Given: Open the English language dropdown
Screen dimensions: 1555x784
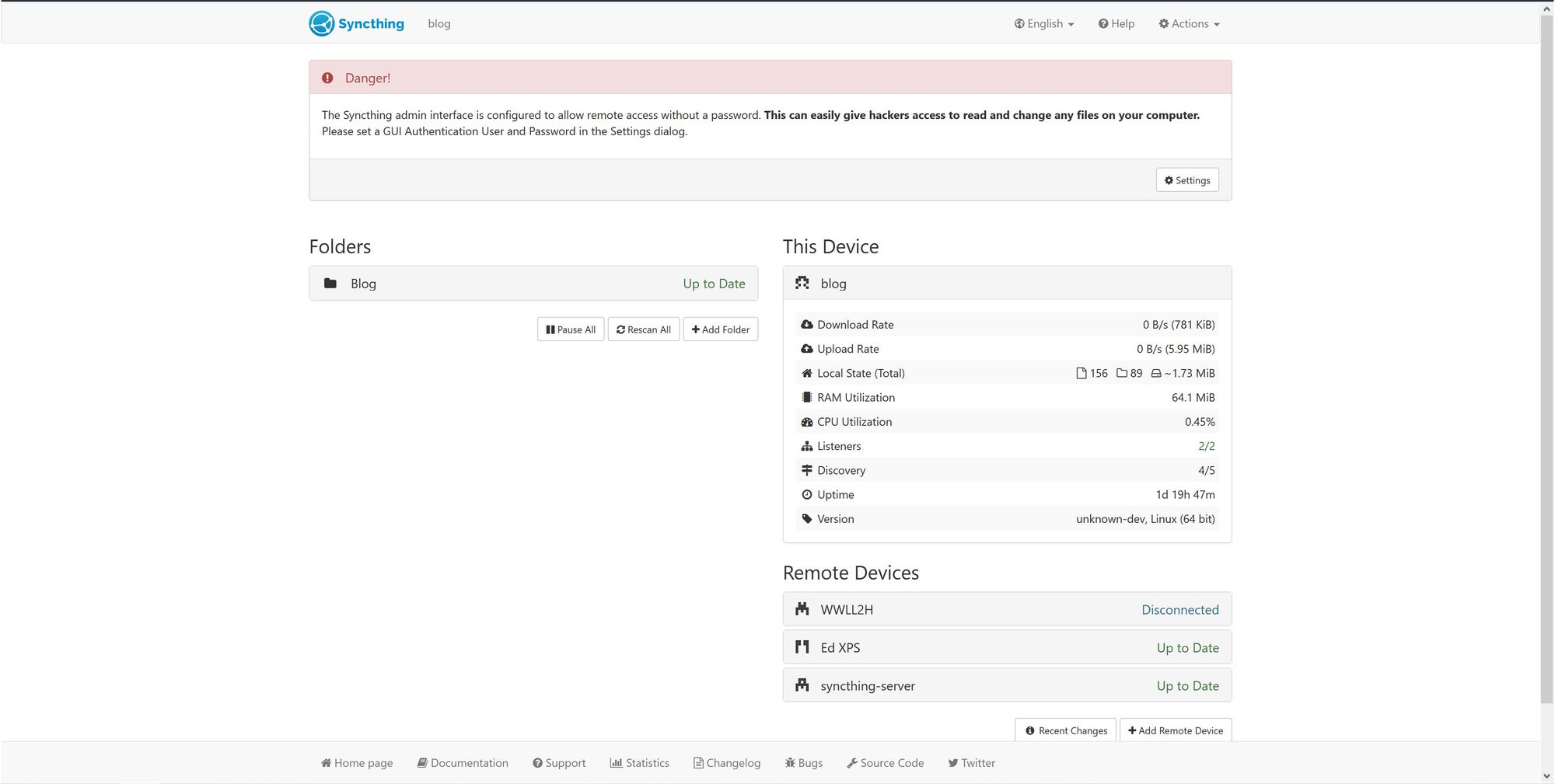Looking at the screenshot, I should 1044,23.
